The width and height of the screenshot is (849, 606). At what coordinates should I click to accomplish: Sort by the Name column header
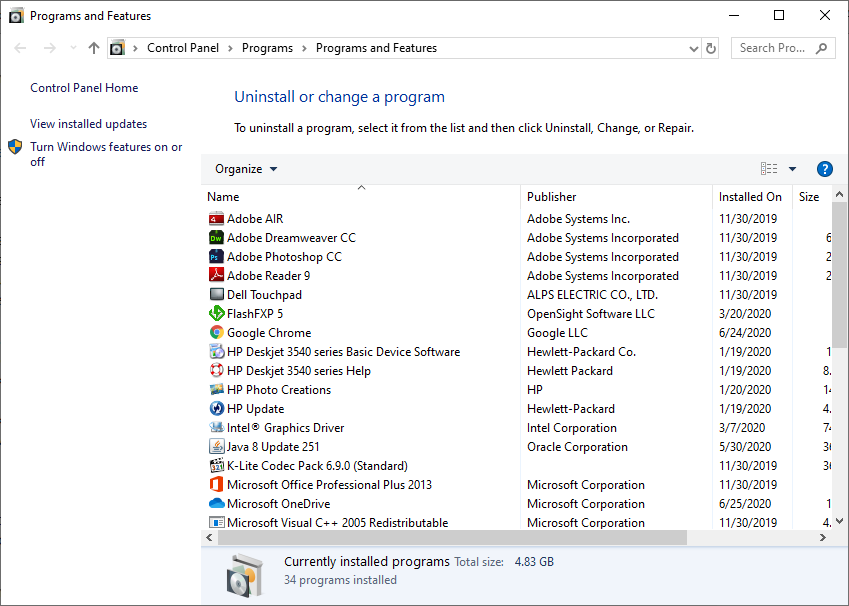(x=361, y=197)
